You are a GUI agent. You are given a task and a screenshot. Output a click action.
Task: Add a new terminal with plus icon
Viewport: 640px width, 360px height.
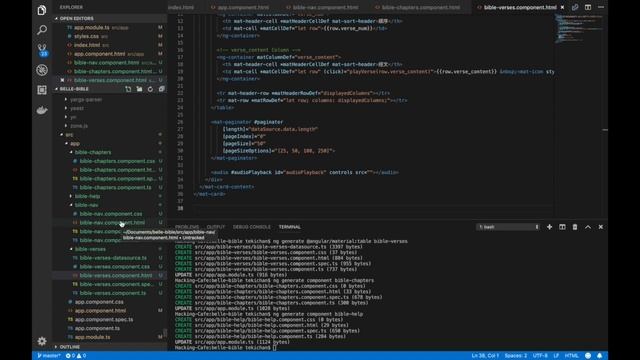click(549, 227)
